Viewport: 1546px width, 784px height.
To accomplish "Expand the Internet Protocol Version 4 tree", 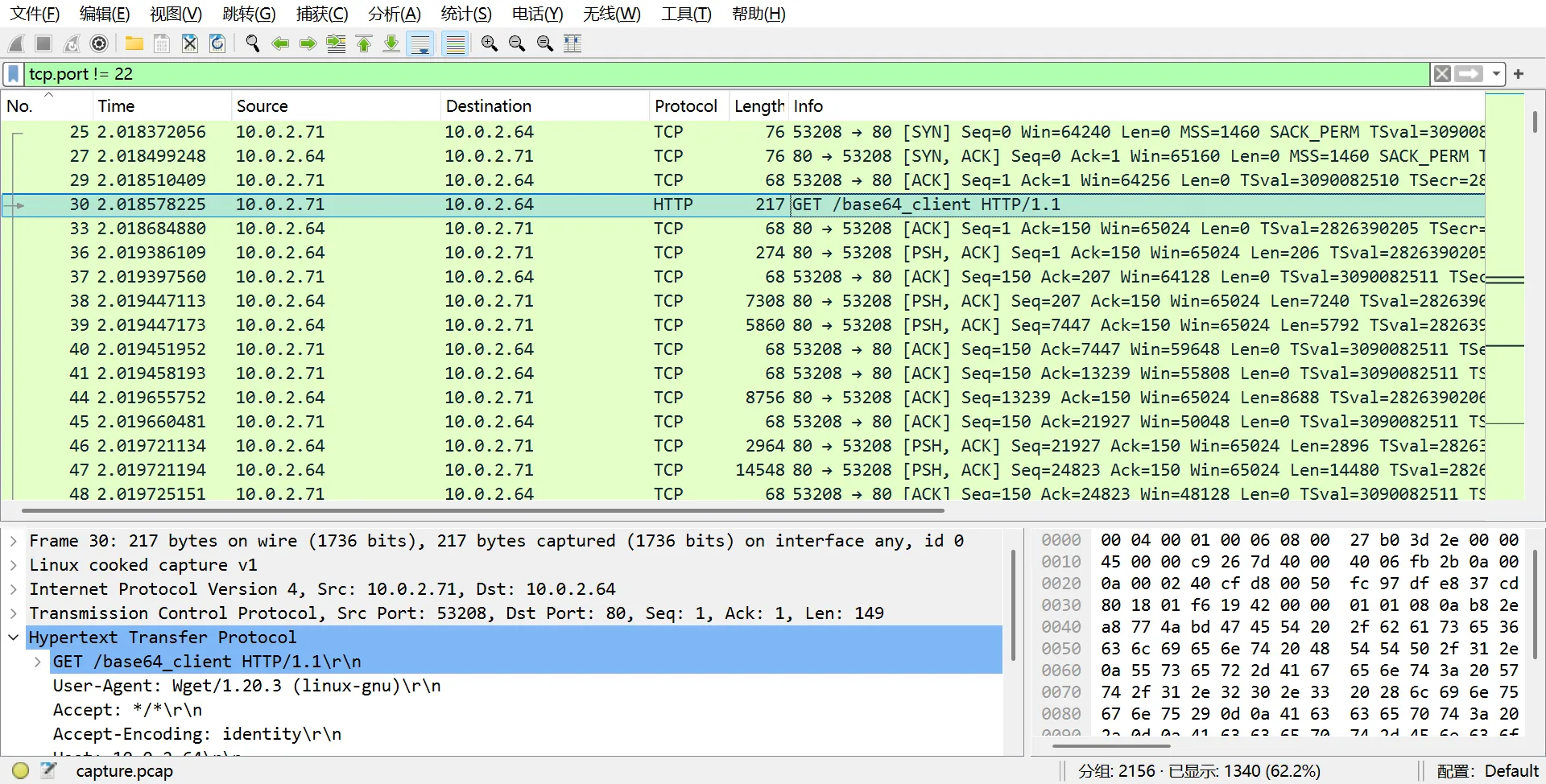I will tap(14, 589).
